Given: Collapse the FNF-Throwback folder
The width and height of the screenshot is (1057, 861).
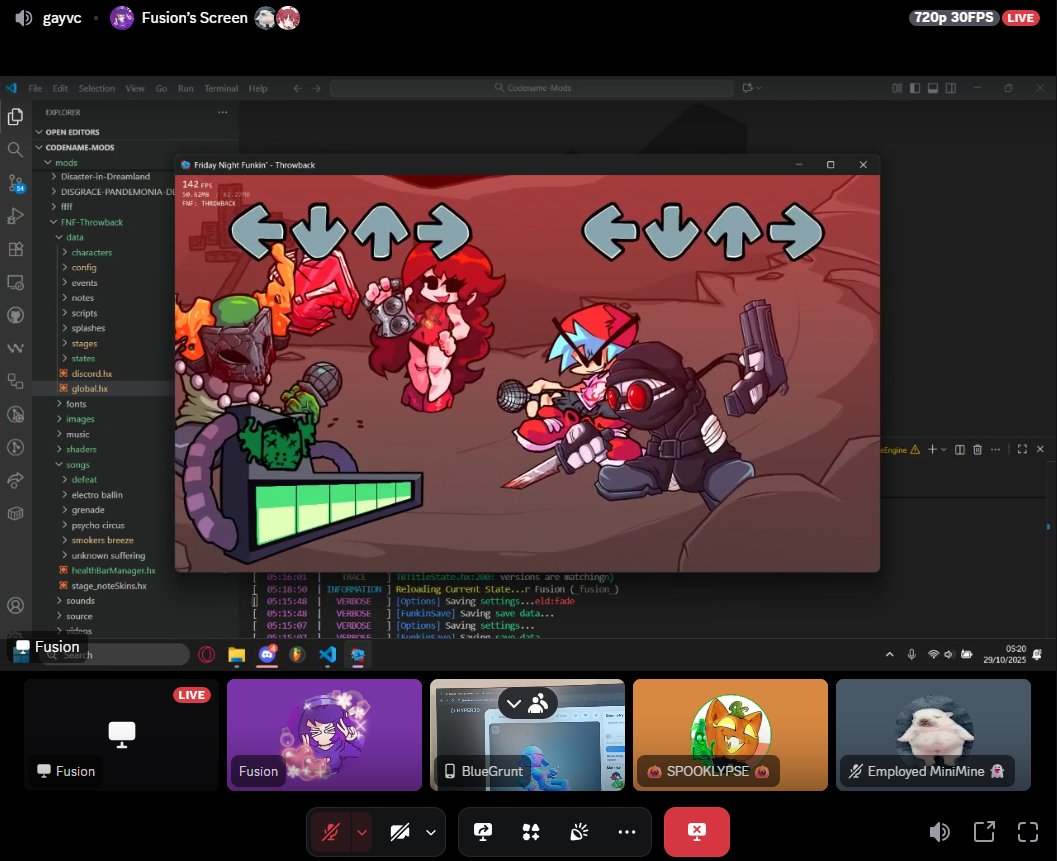Looking at the screenshot, I should (91, 222).
